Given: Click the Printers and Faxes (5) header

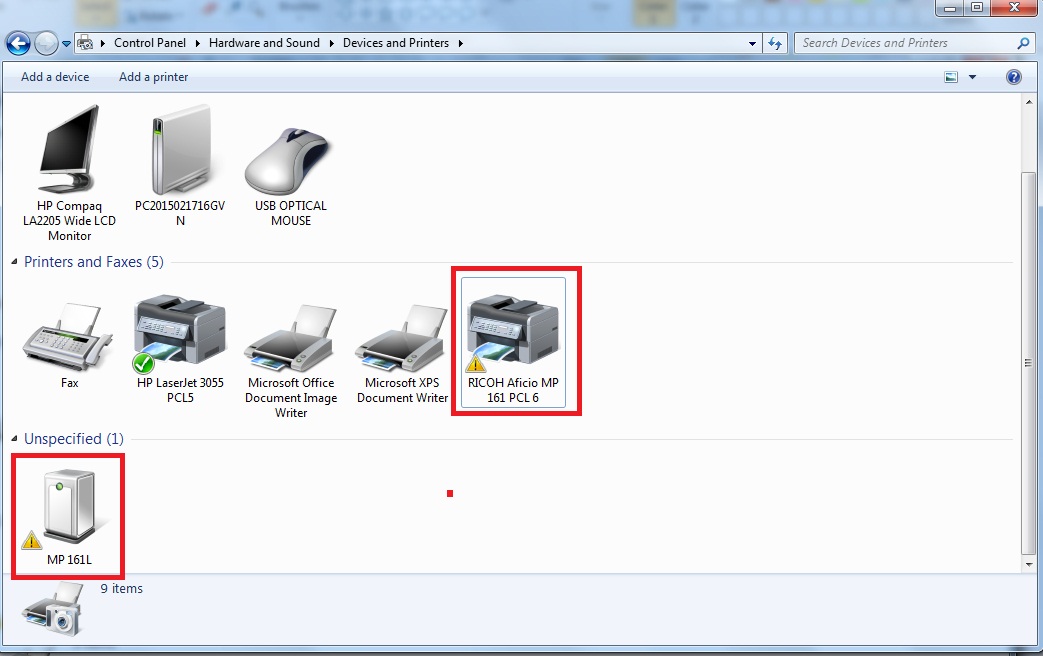Looking at the screenshot, I should coord(94,261).
